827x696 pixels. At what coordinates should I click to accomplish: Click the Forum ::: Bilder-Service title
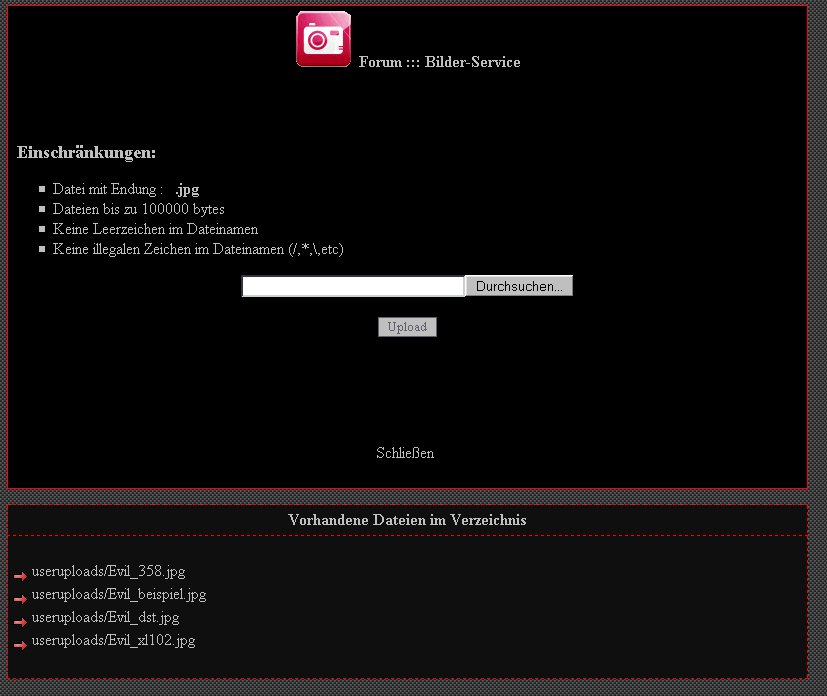point(439,62)
